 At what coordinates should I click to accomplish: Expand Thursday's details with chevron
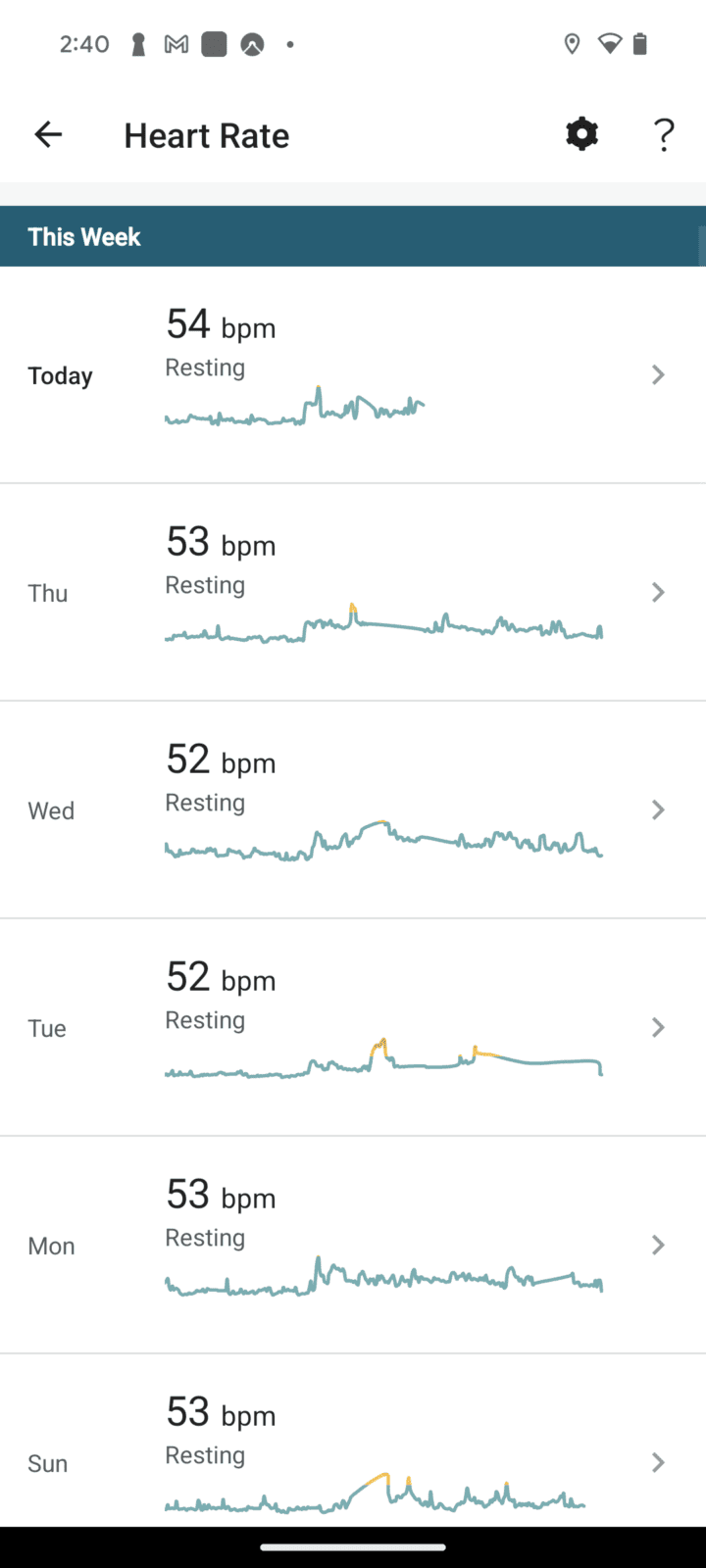point(658,592)
